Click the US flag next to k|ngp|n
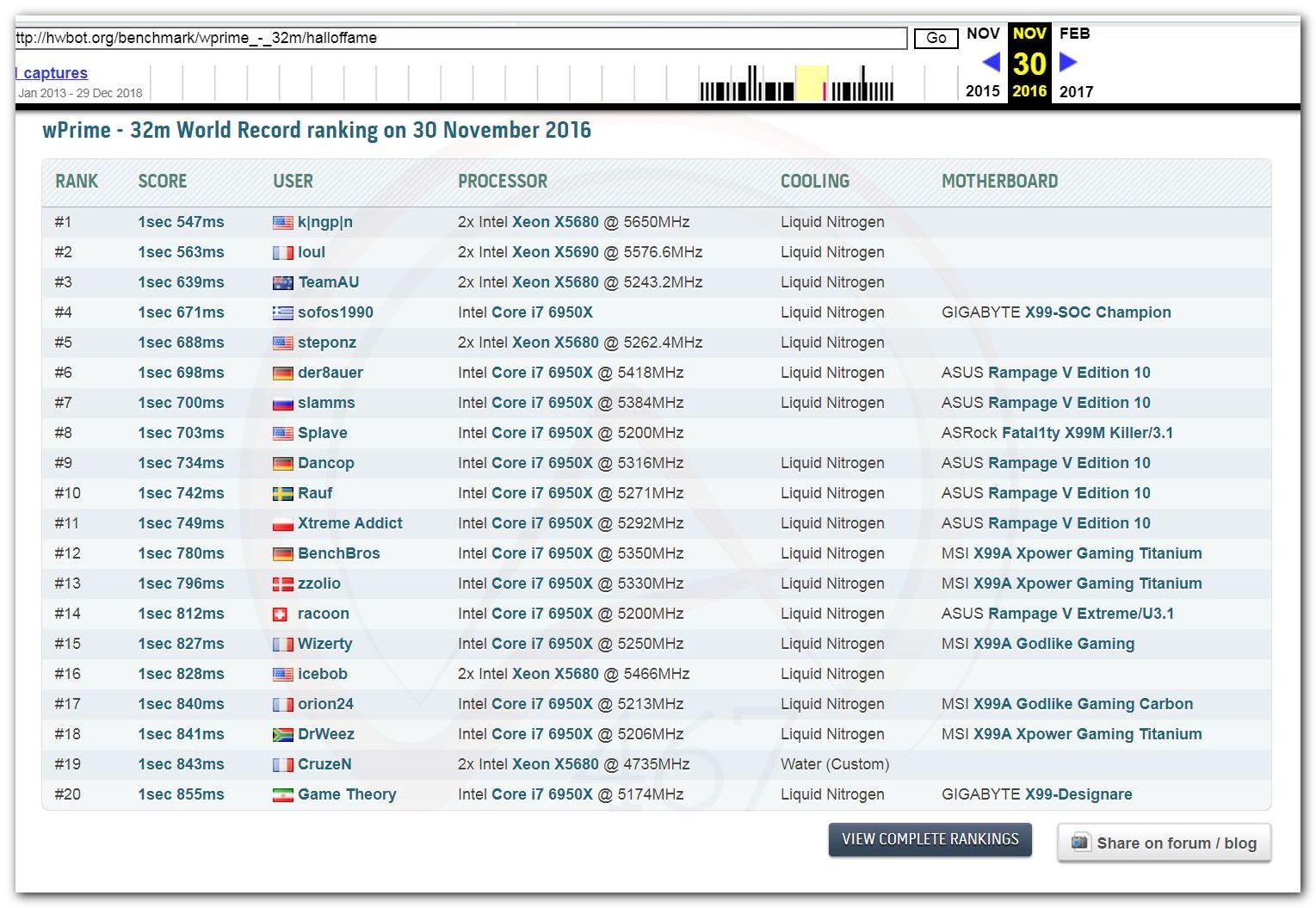Viewport: 1316px width, 908px height. 282,223
